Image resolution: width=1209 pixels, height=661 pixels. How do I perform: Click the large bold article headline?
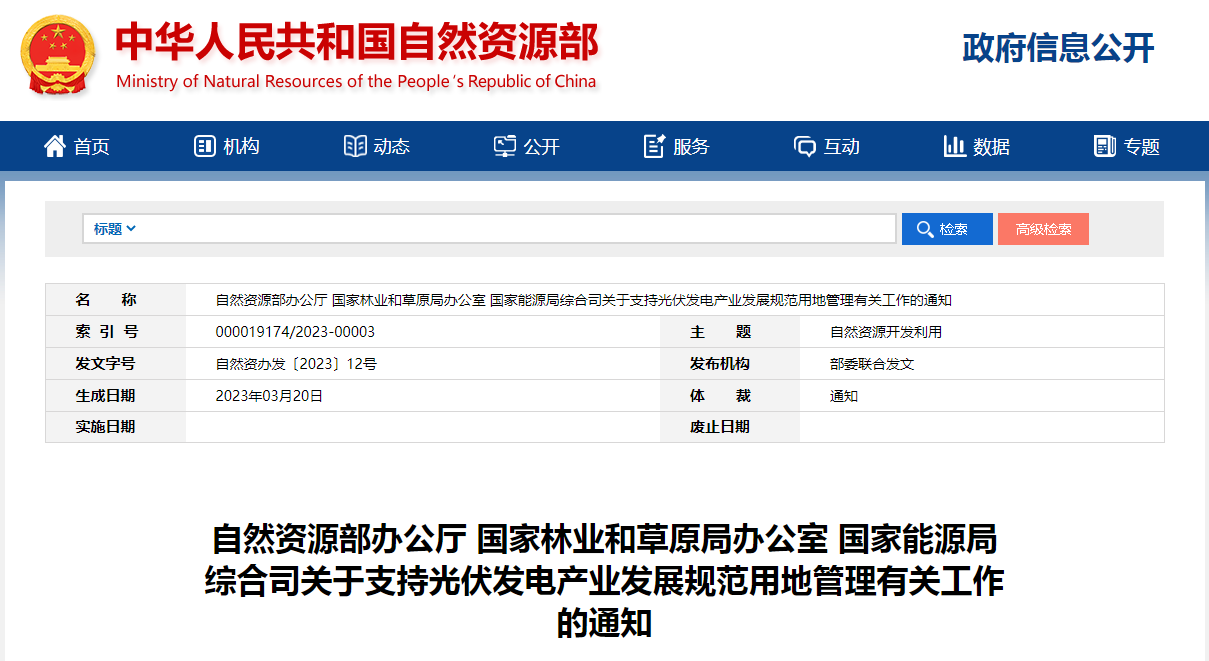click(x=604, y=581)
